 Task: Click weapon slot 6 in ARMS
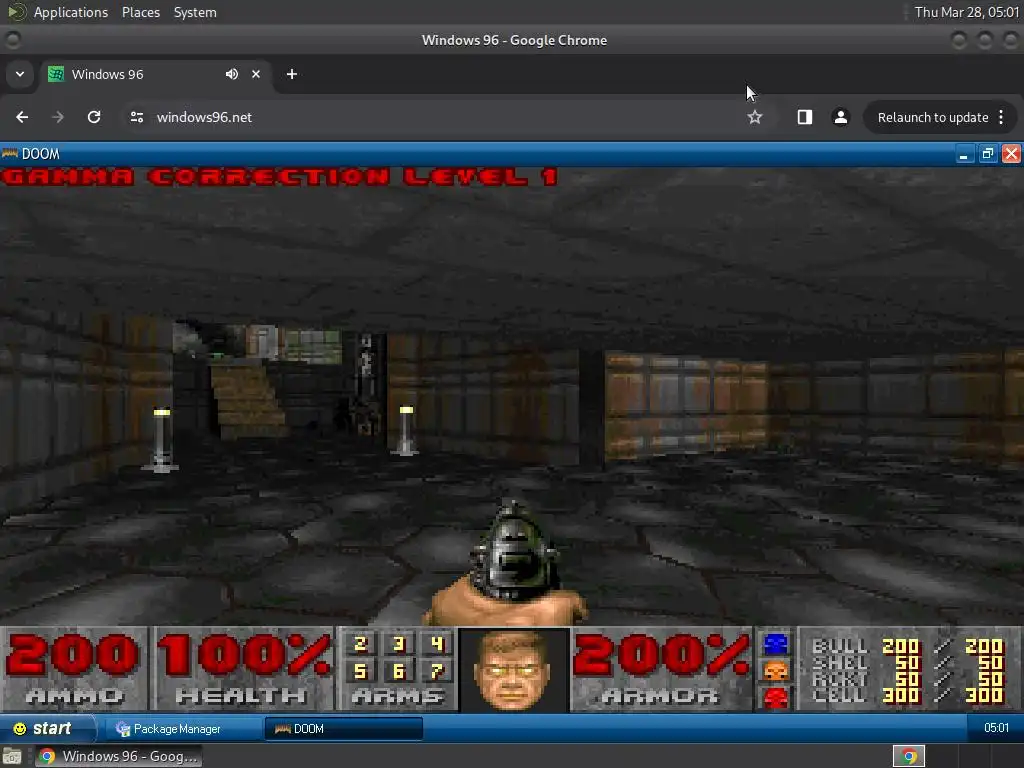398,671
